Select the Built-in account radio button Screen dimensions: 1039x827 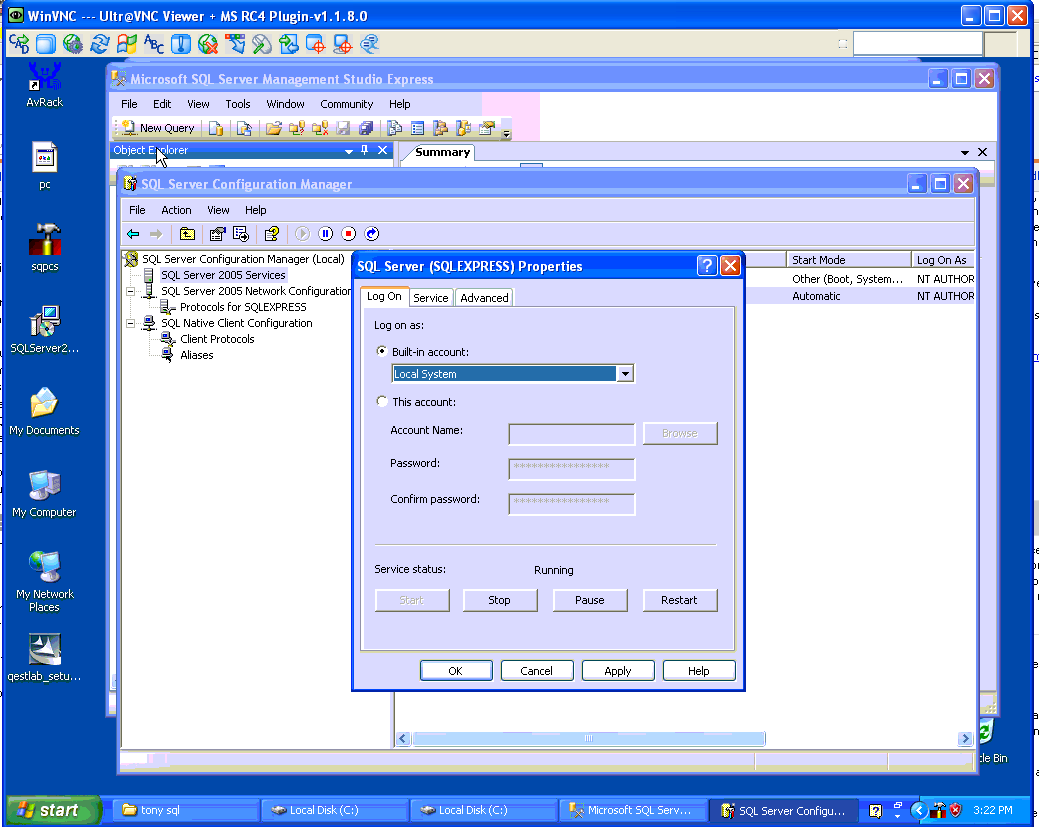tap(382, 352)
